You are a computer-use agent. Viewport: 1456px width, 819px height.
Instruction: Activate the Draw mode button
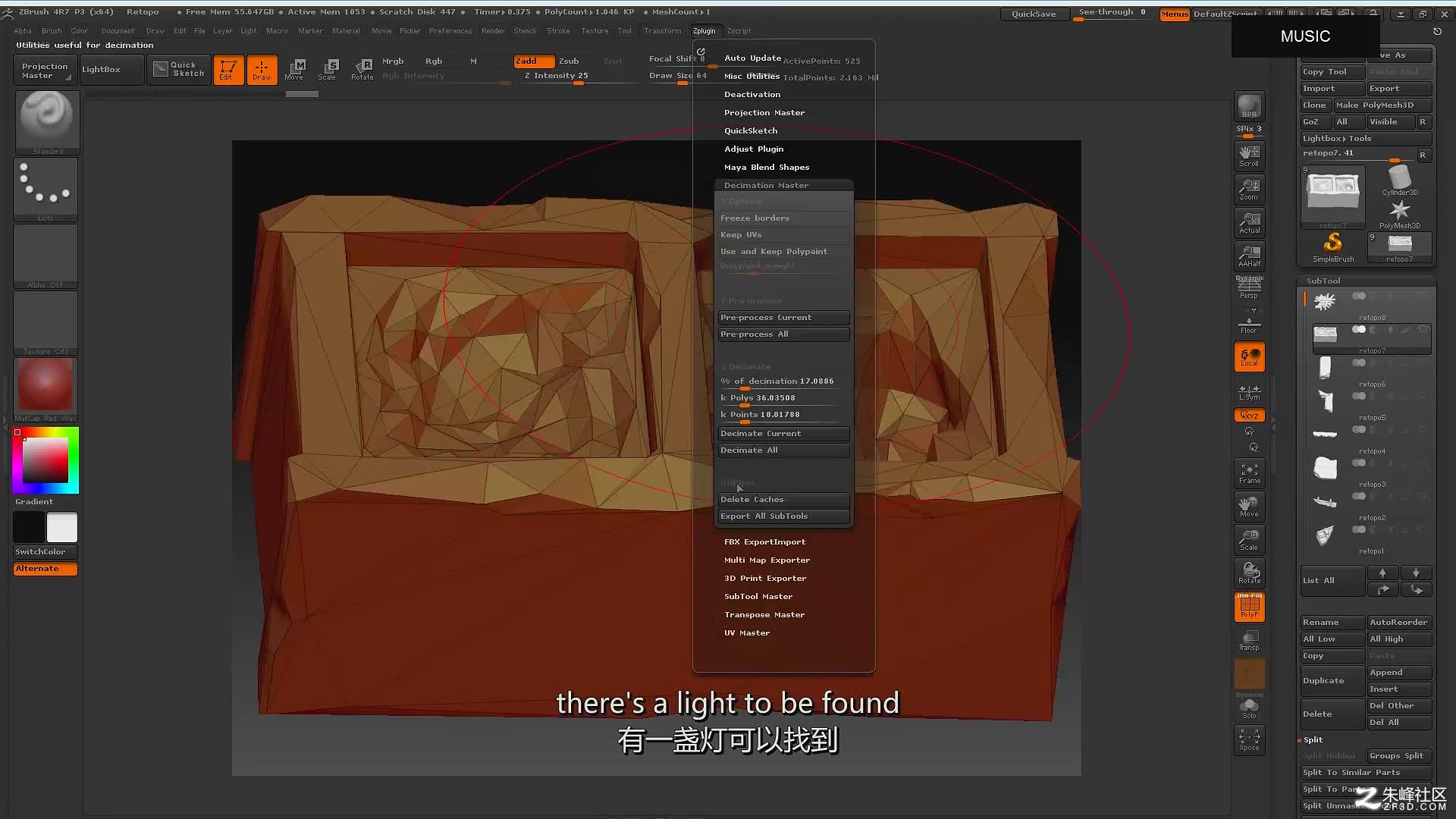(x=262, y=70)
